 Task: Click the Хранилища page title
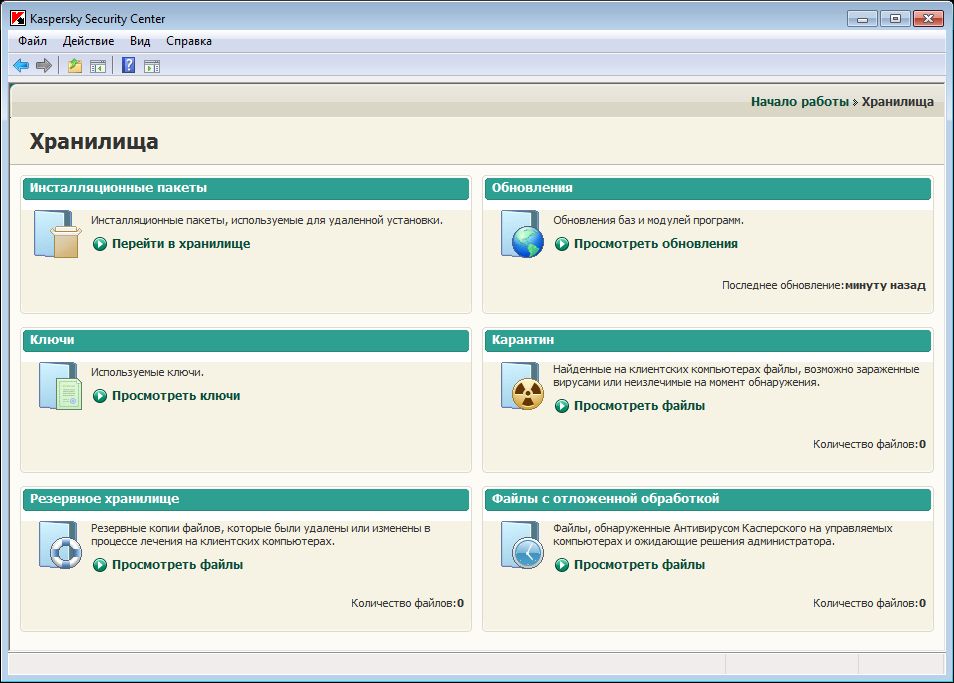pyautogui.click(x=94, y=142)
